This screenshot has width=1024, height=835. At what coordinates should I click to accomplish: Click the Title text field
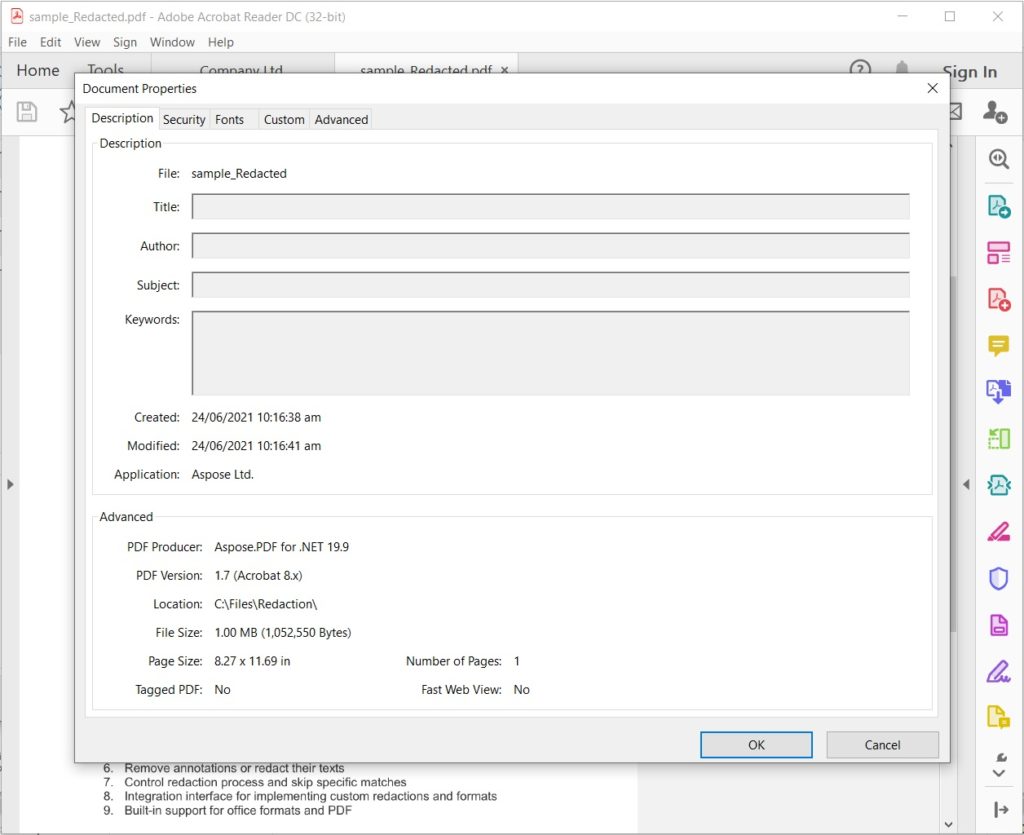coord(550,206)
